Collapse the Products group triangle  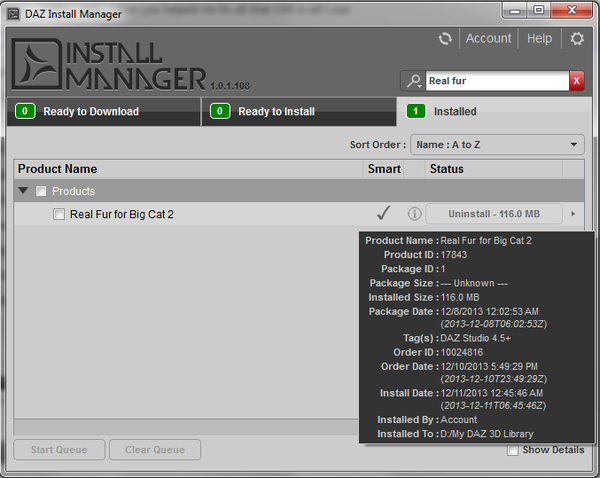coord(23,190)
